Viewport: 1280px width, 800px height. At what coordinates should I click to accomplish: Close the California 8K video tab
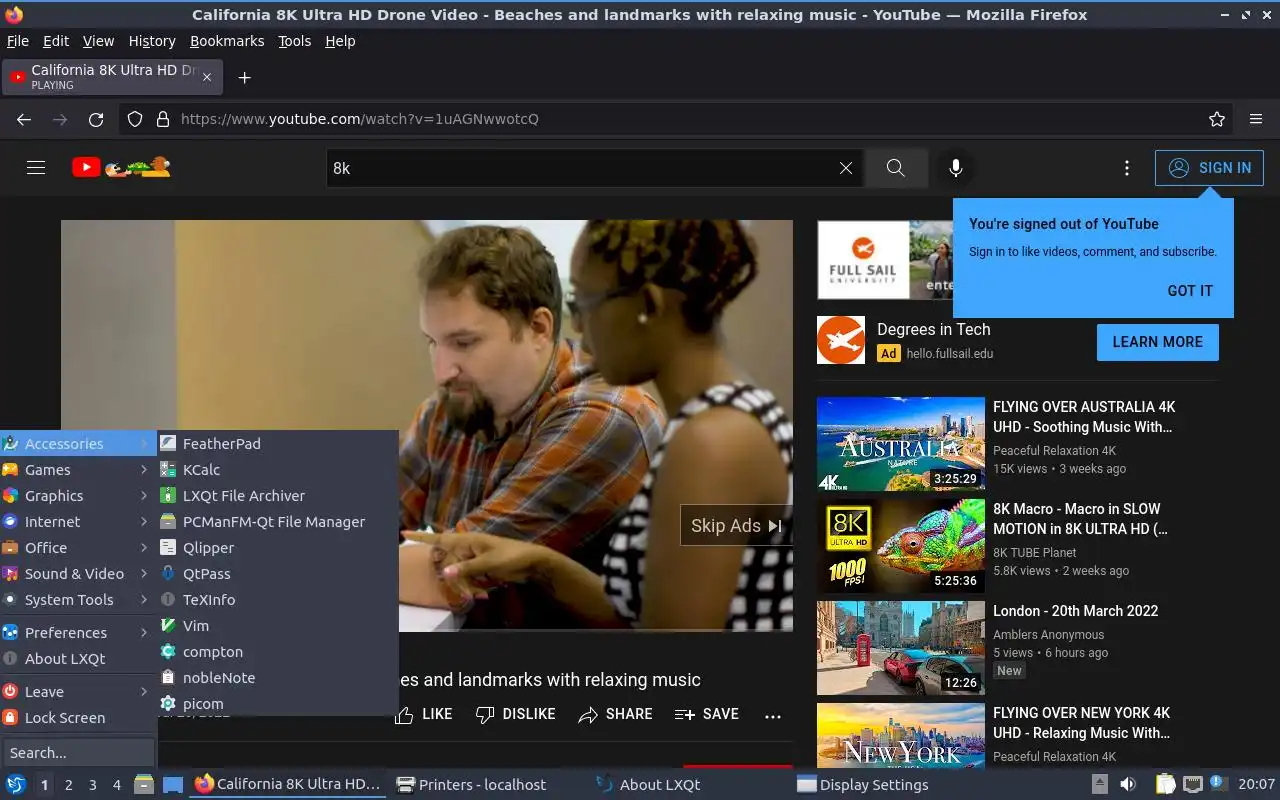click(208, 77)
